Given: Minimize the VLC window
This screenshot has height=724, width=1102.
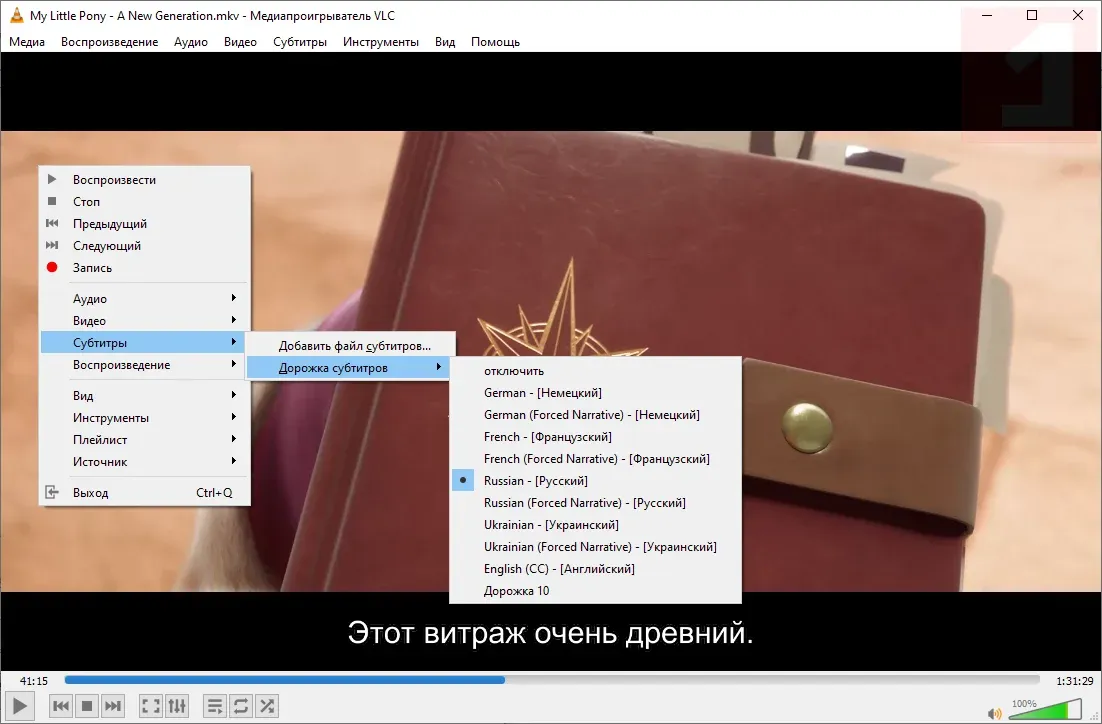Looking at the screenshot, I should click(987, 15).
